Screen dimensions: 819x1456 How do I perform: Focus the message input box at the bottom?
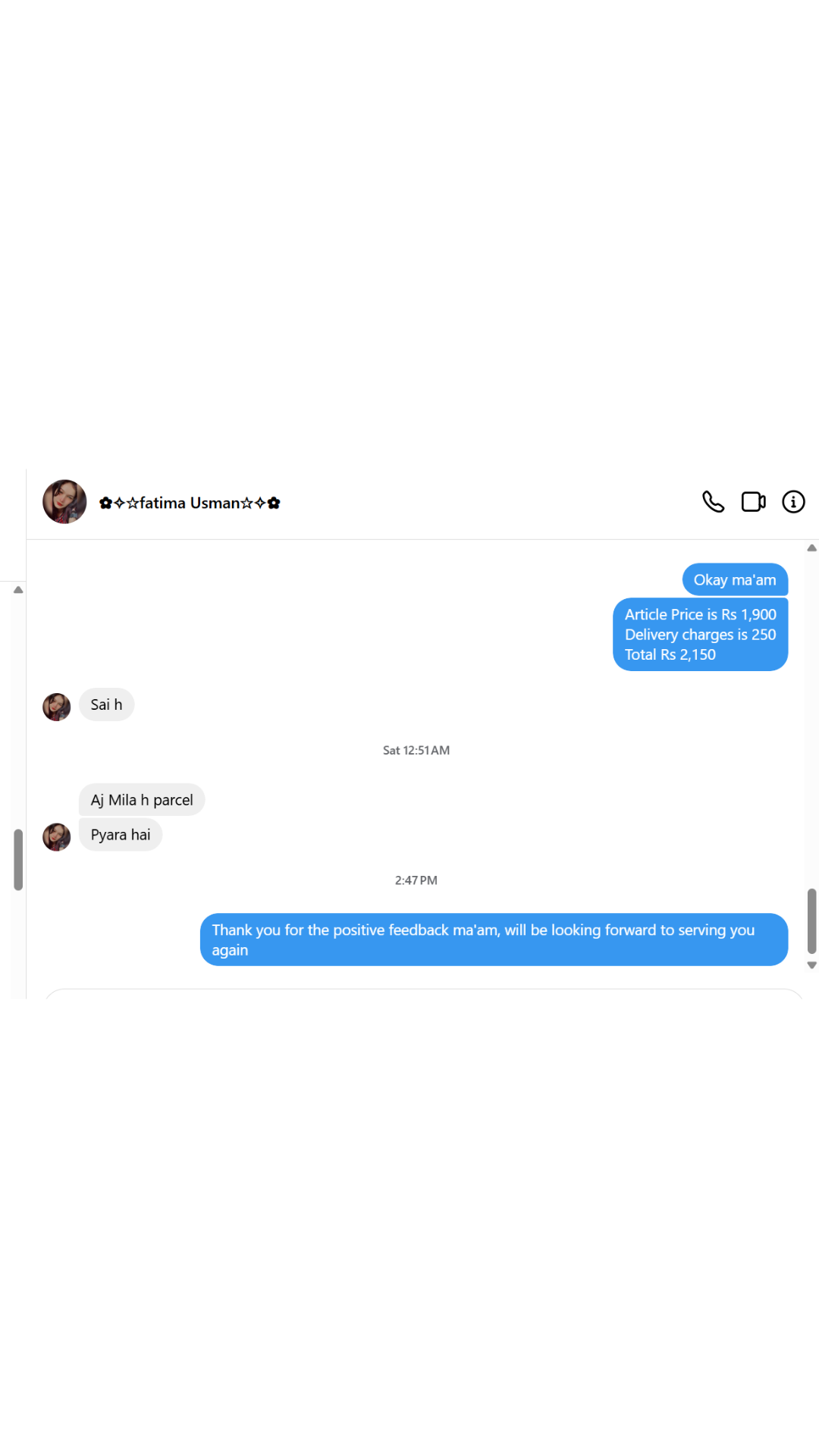[x=424, y=994]
